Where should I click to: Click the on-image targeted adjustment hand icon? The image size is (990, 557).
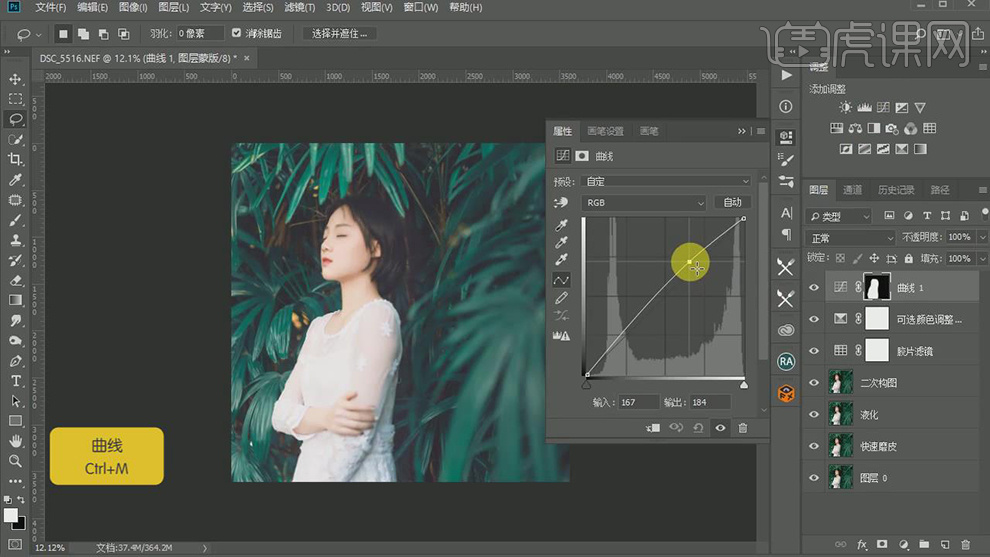(561, 203)
